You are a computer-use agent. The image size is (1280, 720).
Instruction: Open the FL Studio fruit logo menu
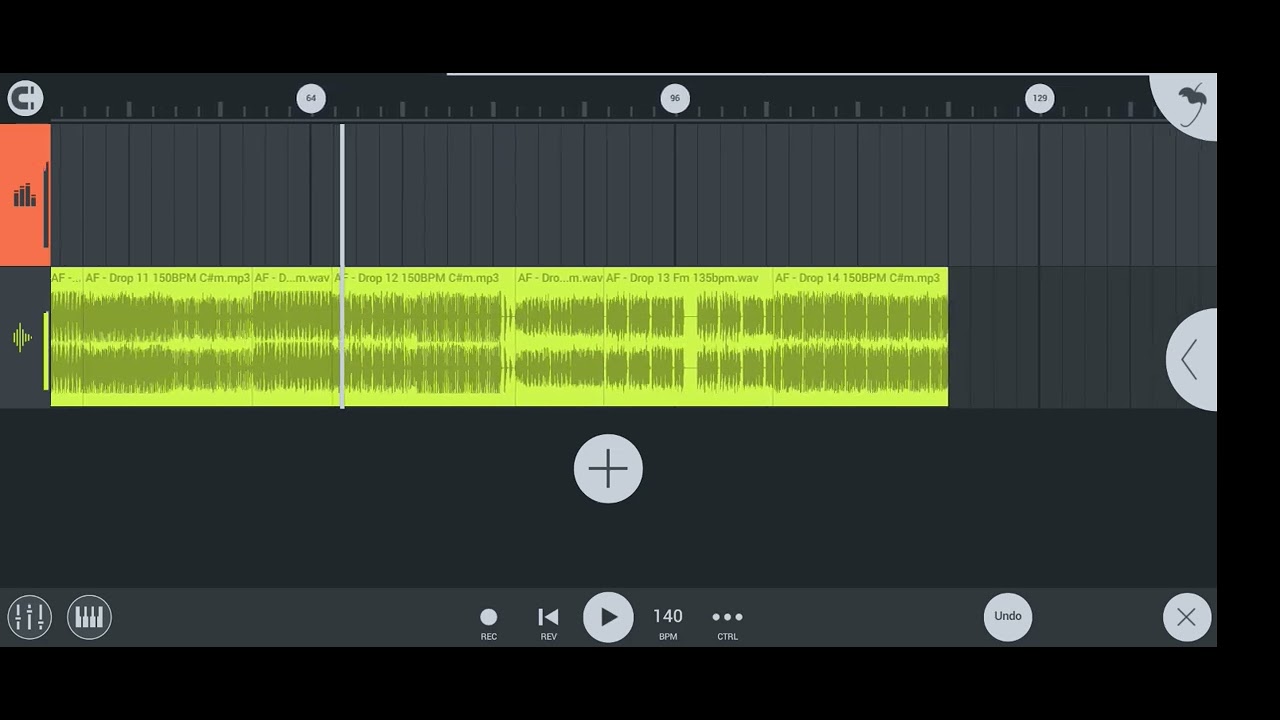tap(1190, 104)
